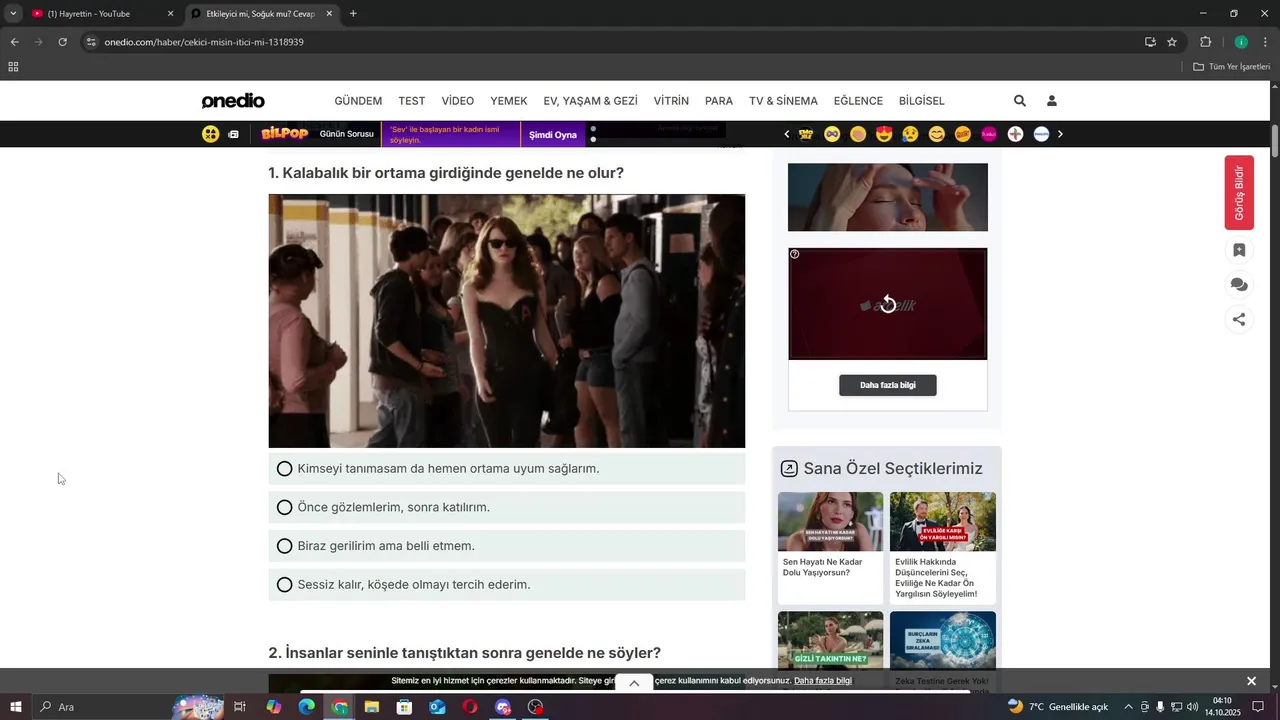Viewport: 1280px width, 720px height.
Task: Open the tab search dropdown arrow
Action: tap(13, 14)
